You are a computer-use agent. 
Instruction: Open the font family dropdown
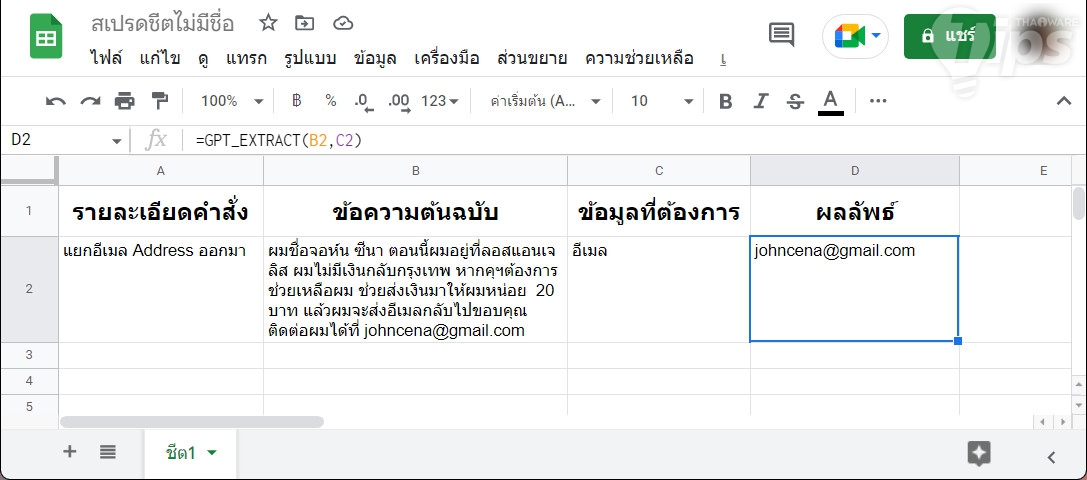(x=545, y=101)
